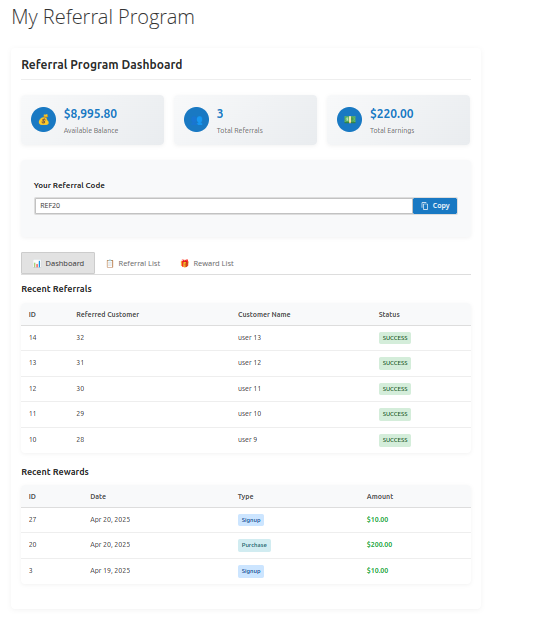The image size is (548, 628).
Task: Click the Total Referrals count of 3
Action: pyautogui.click(x=220, y=114)
